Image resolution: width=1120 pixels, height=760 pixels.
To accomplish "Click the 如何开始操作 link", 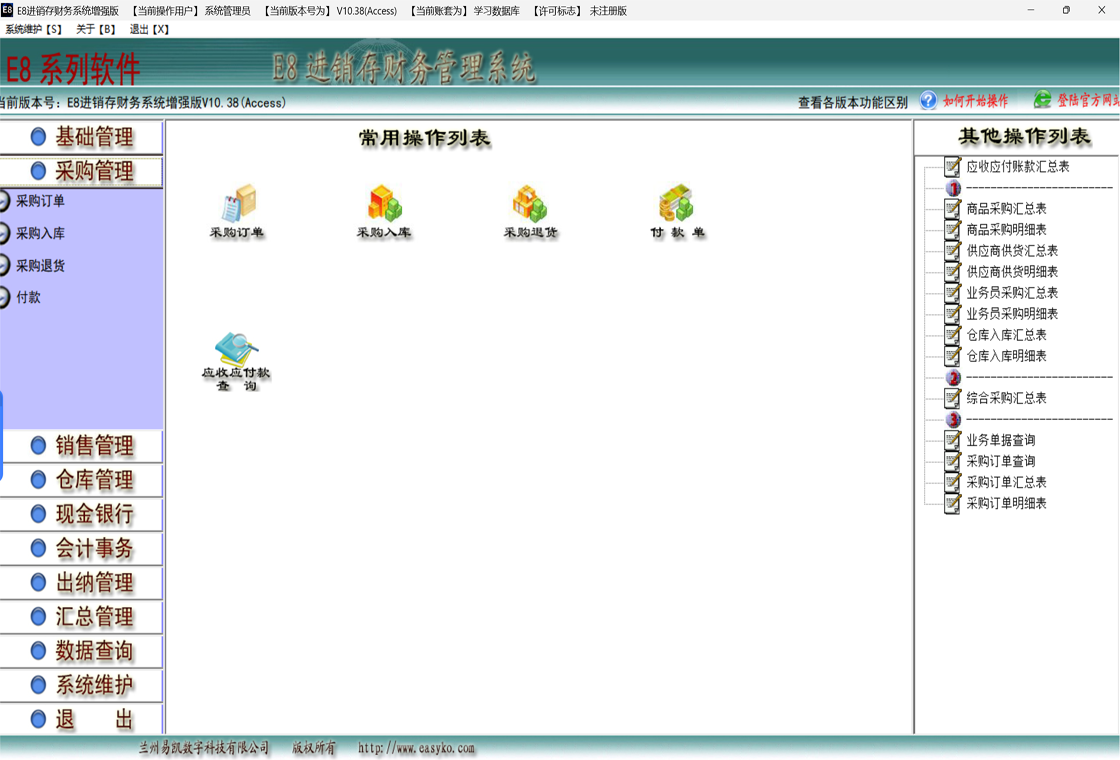I will pyautogui.click(x=975, y=101).
